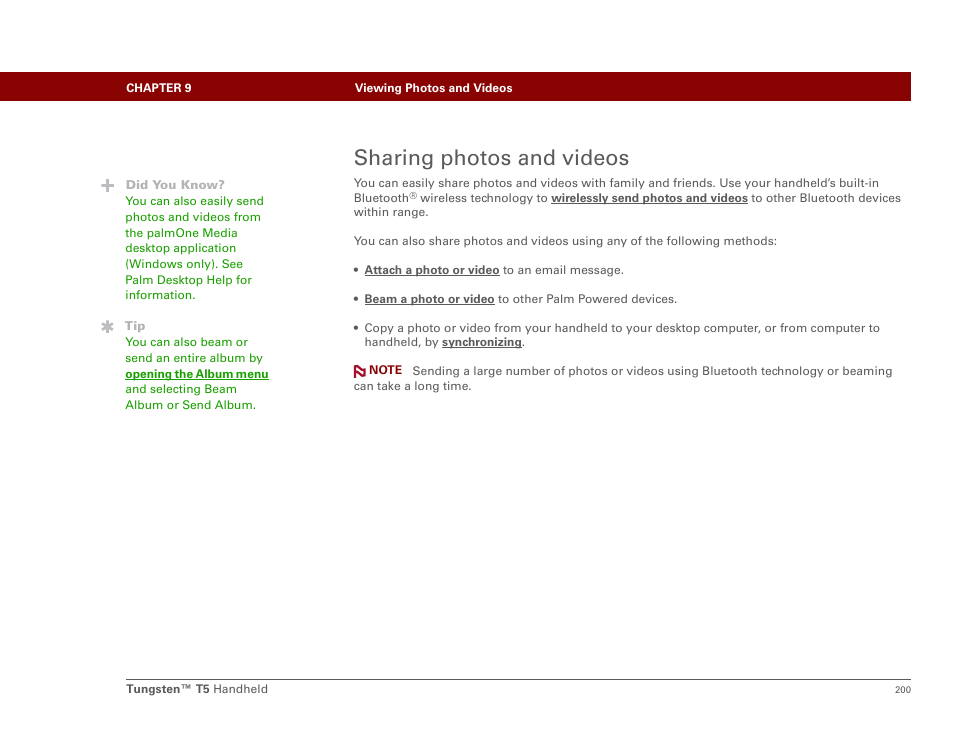Click 'Viewing Photos and Videos' header title

tap(434, 88)
